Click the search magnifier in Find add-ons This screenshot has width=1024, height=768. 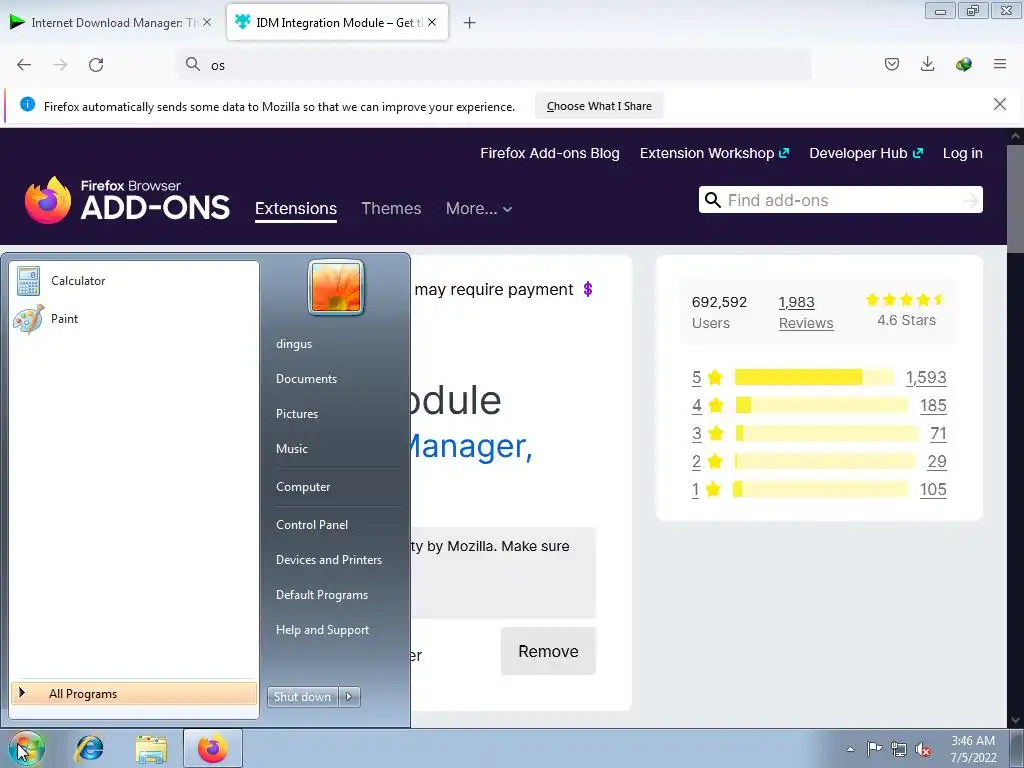pos(713,200)
